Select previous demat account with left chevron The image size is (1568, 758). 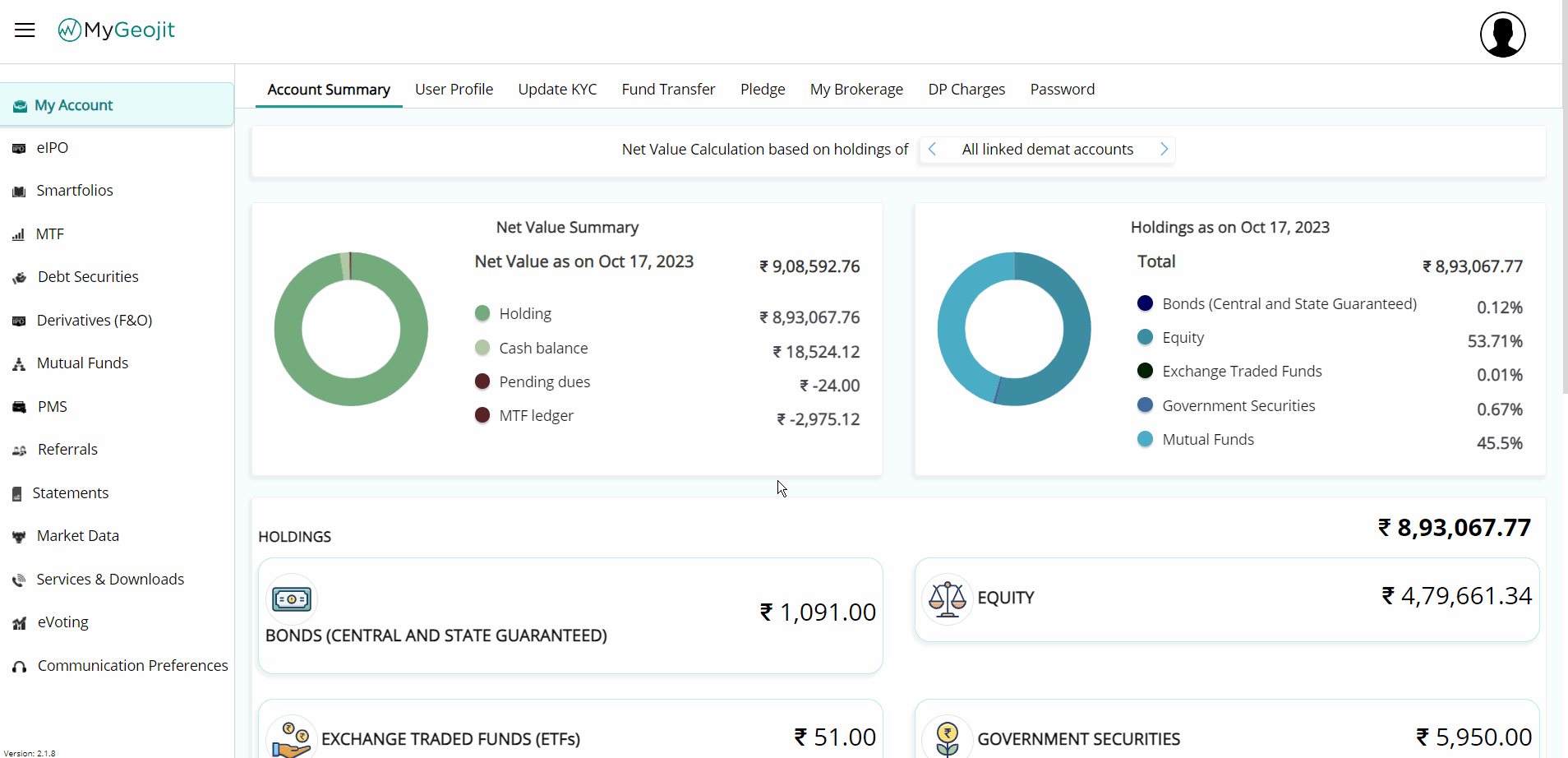[x=932, y=150]
